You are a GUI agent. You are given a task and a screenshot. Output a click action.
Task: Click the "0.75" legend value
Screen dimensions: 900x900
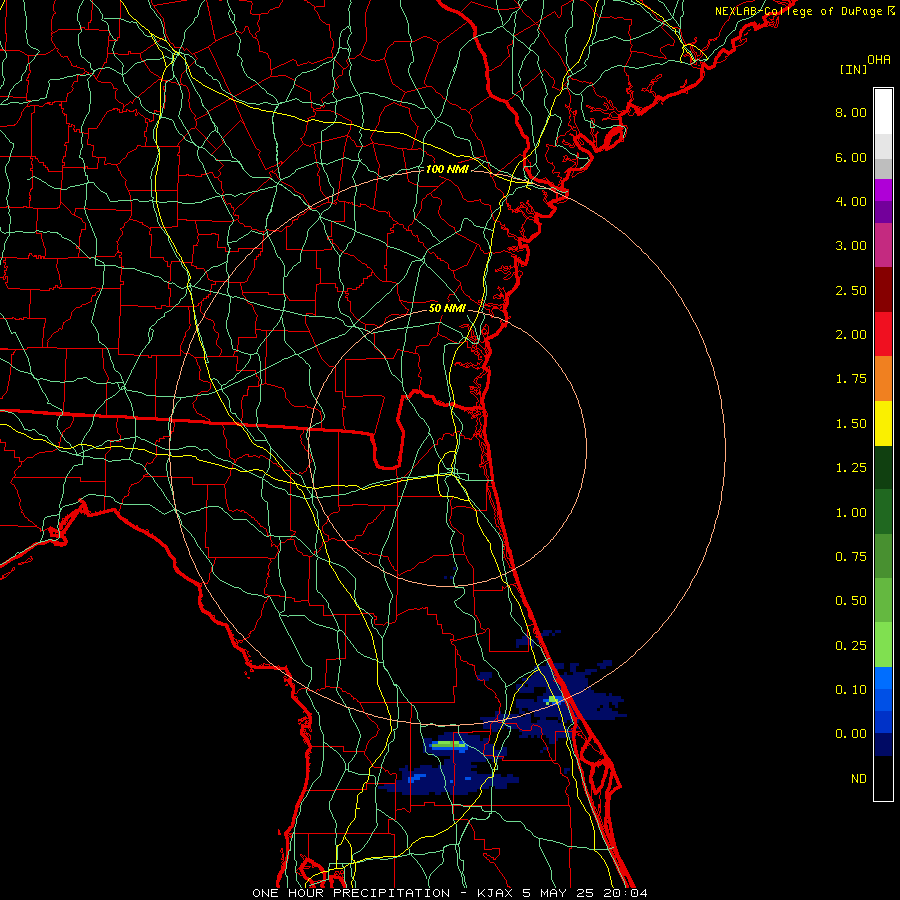coord(851,557)
